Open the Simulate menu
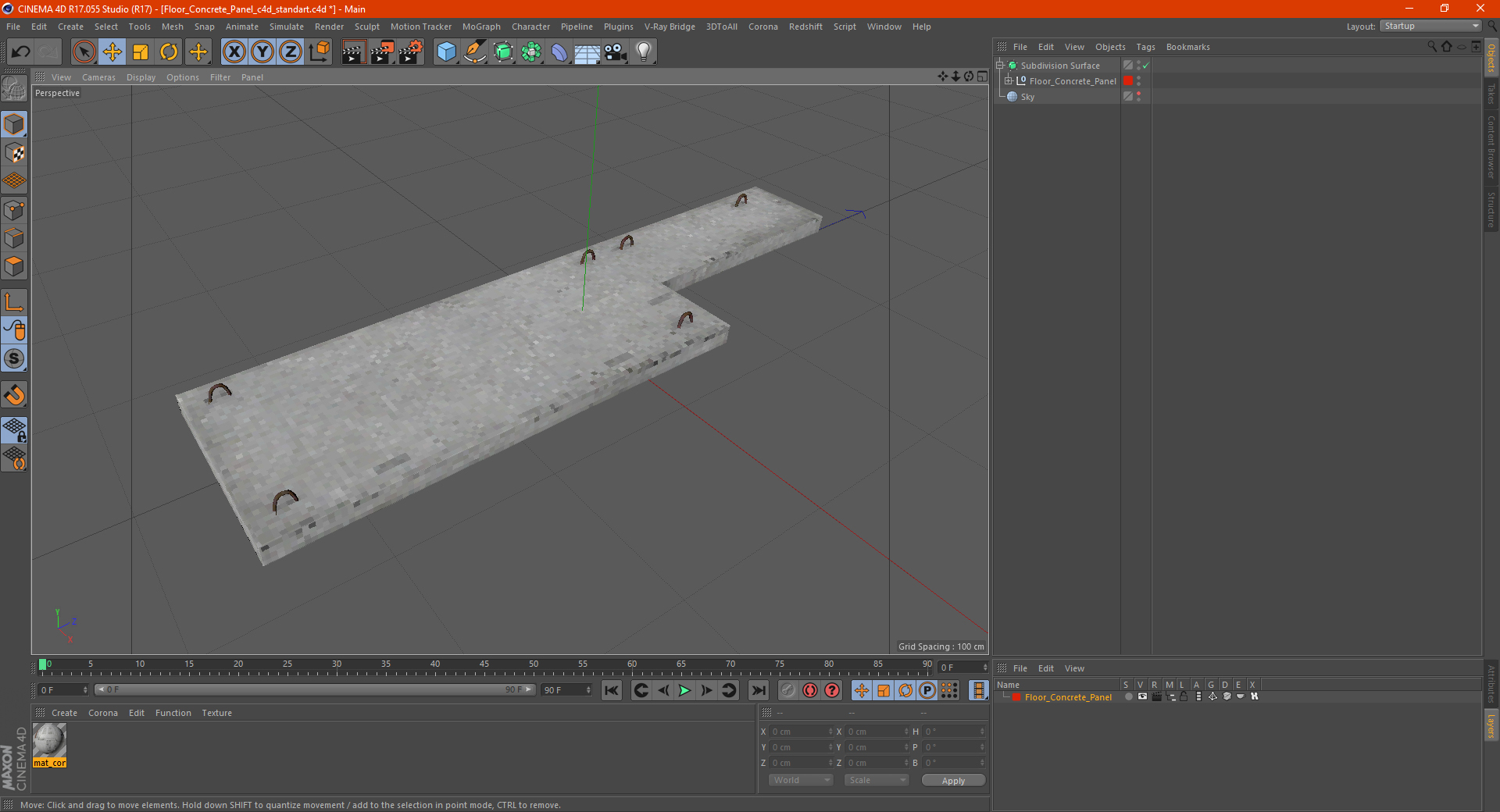This screenshot has width=1500, height=812. tap(287, 27)
